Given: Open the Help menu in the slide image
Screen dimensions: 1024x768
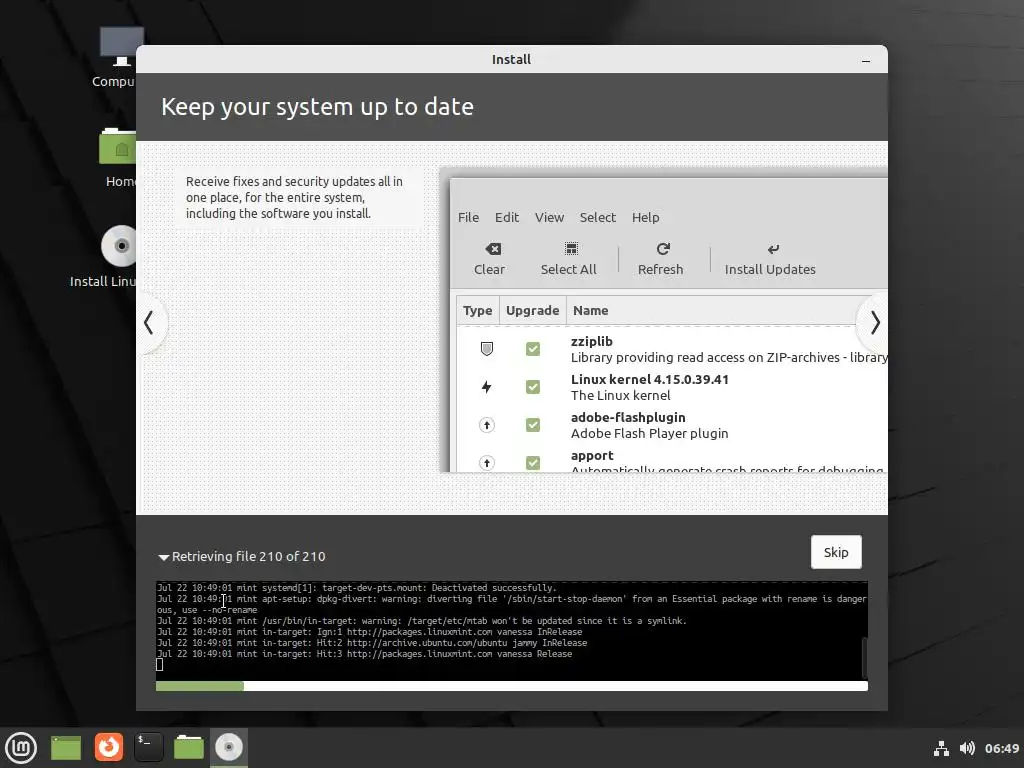Looking at the screenshot, I should click(645, 217).
